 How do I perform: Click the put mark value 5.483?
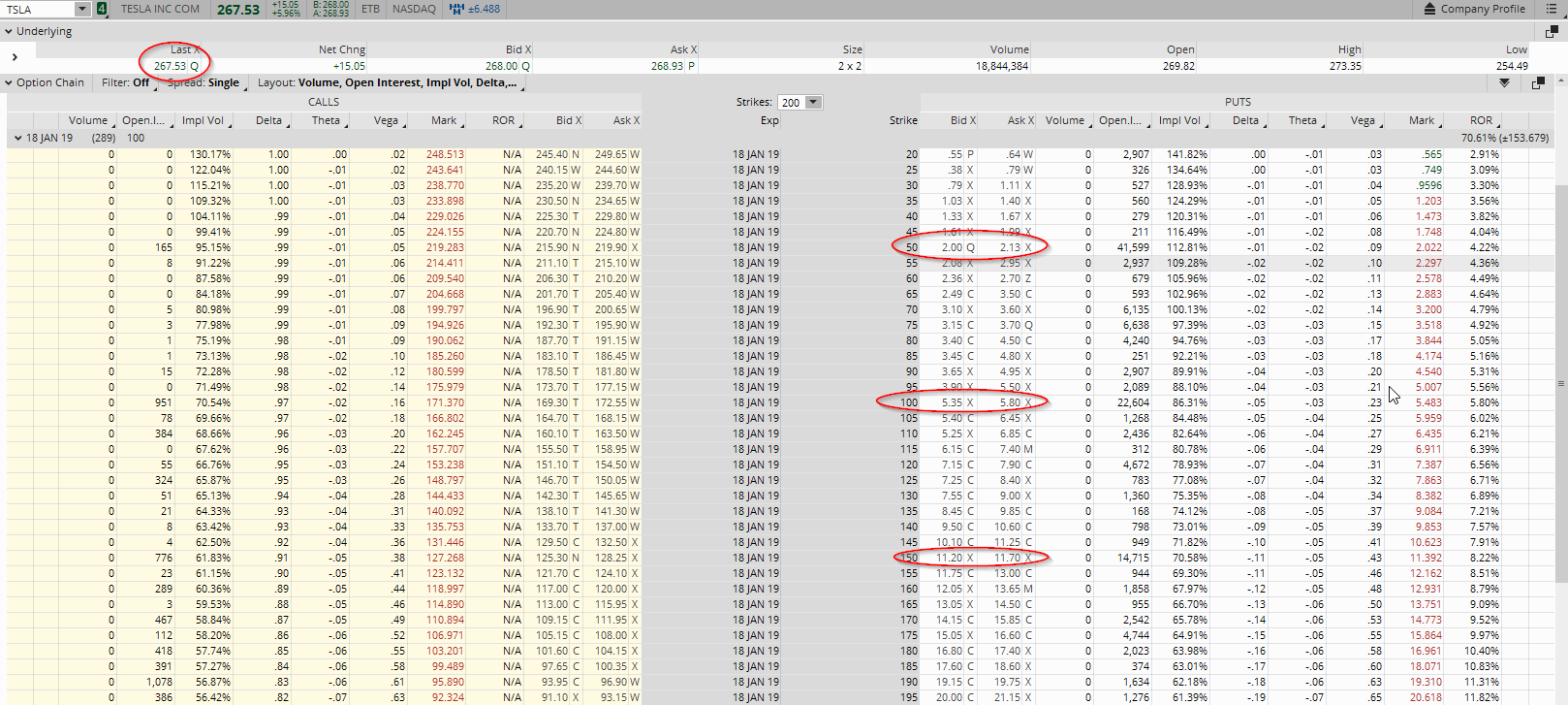(x=1428, y=402)
